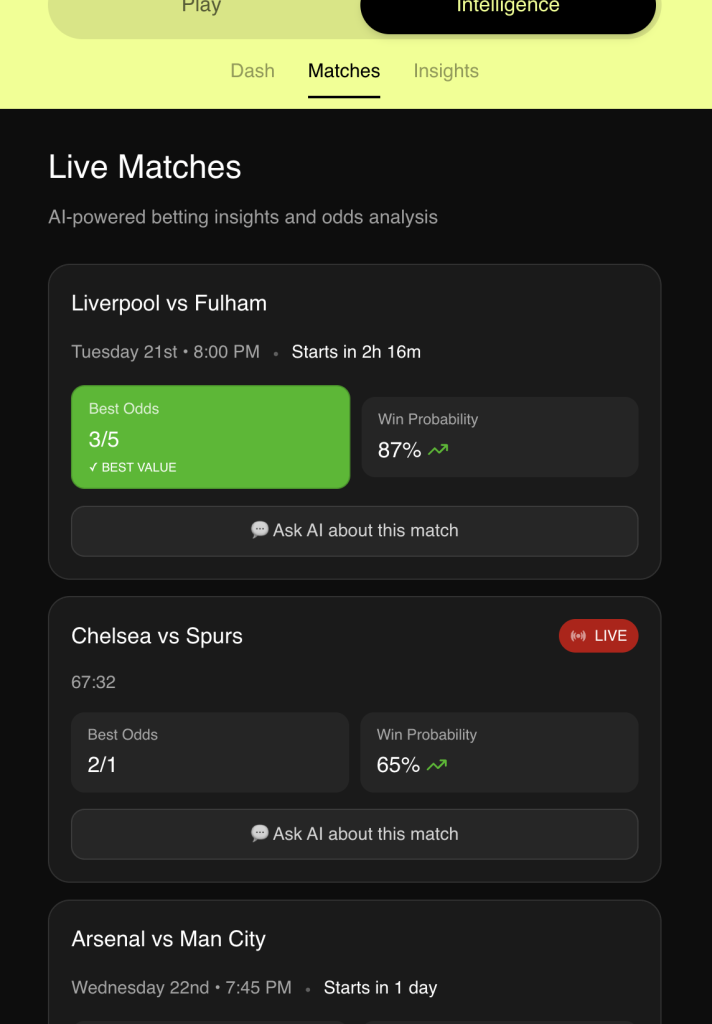The image size is (712, 1024).
Task: Go to the Insights tab
Action: 446,71
